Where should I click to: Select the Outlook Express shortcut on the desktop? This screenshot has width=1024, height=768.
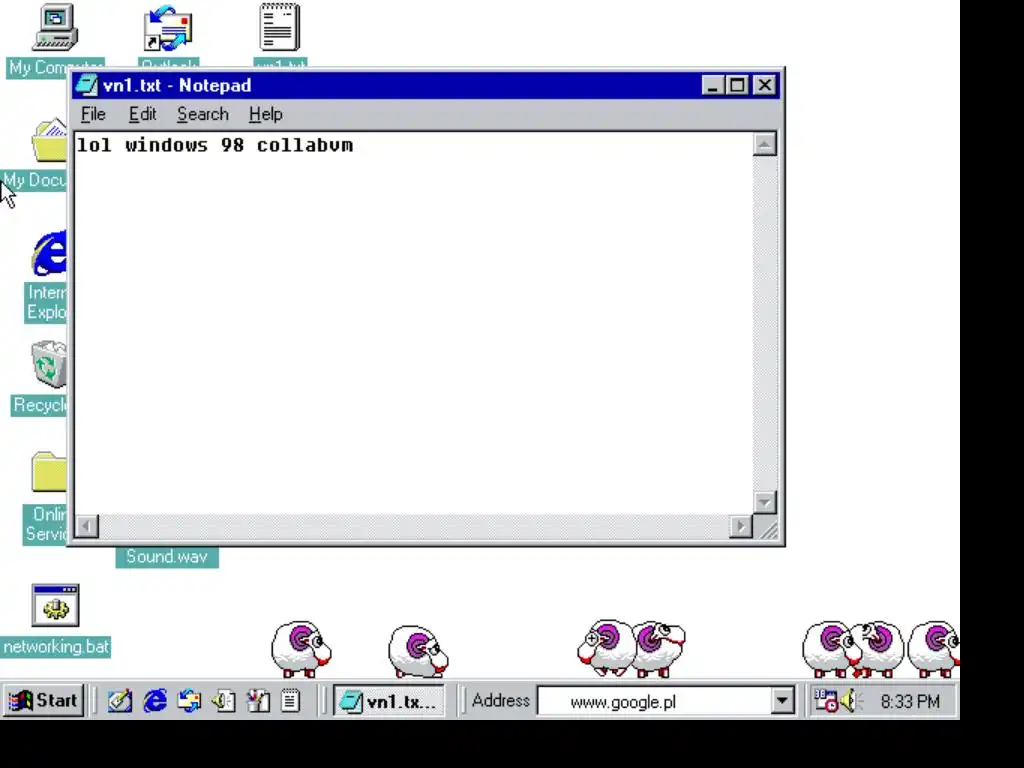pyautogui.click(x=168, y=29)
